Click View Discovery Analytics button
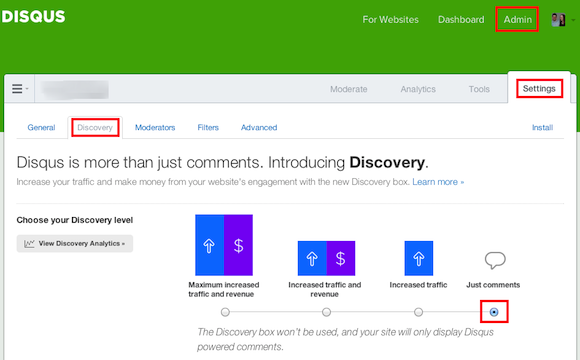580x360 pixels. [x=75, y=243]
